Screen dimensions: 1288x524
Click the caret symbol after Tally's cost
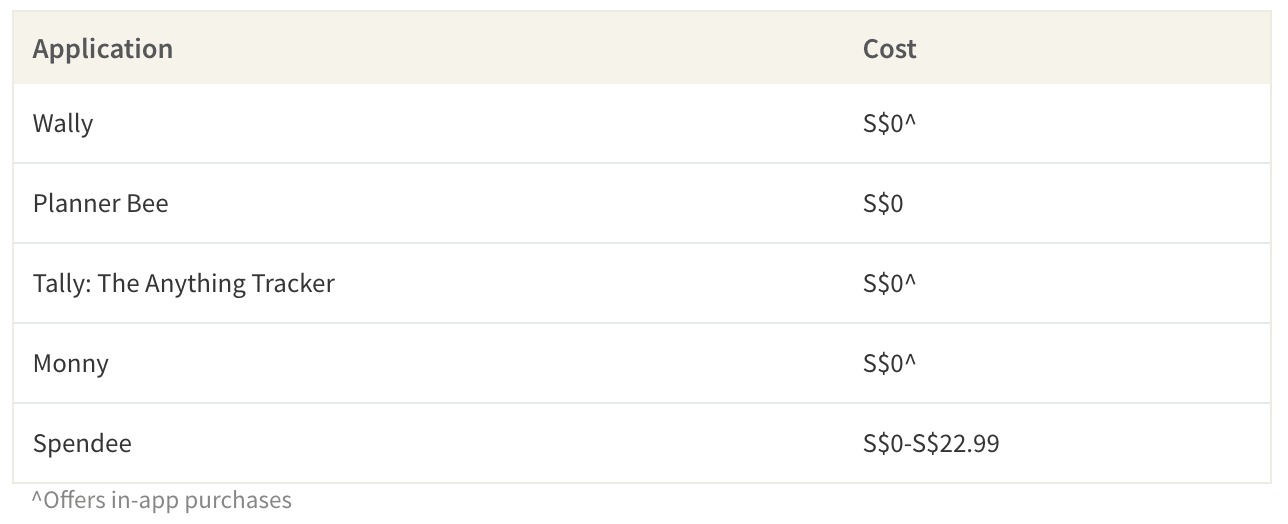coord(910,281)
